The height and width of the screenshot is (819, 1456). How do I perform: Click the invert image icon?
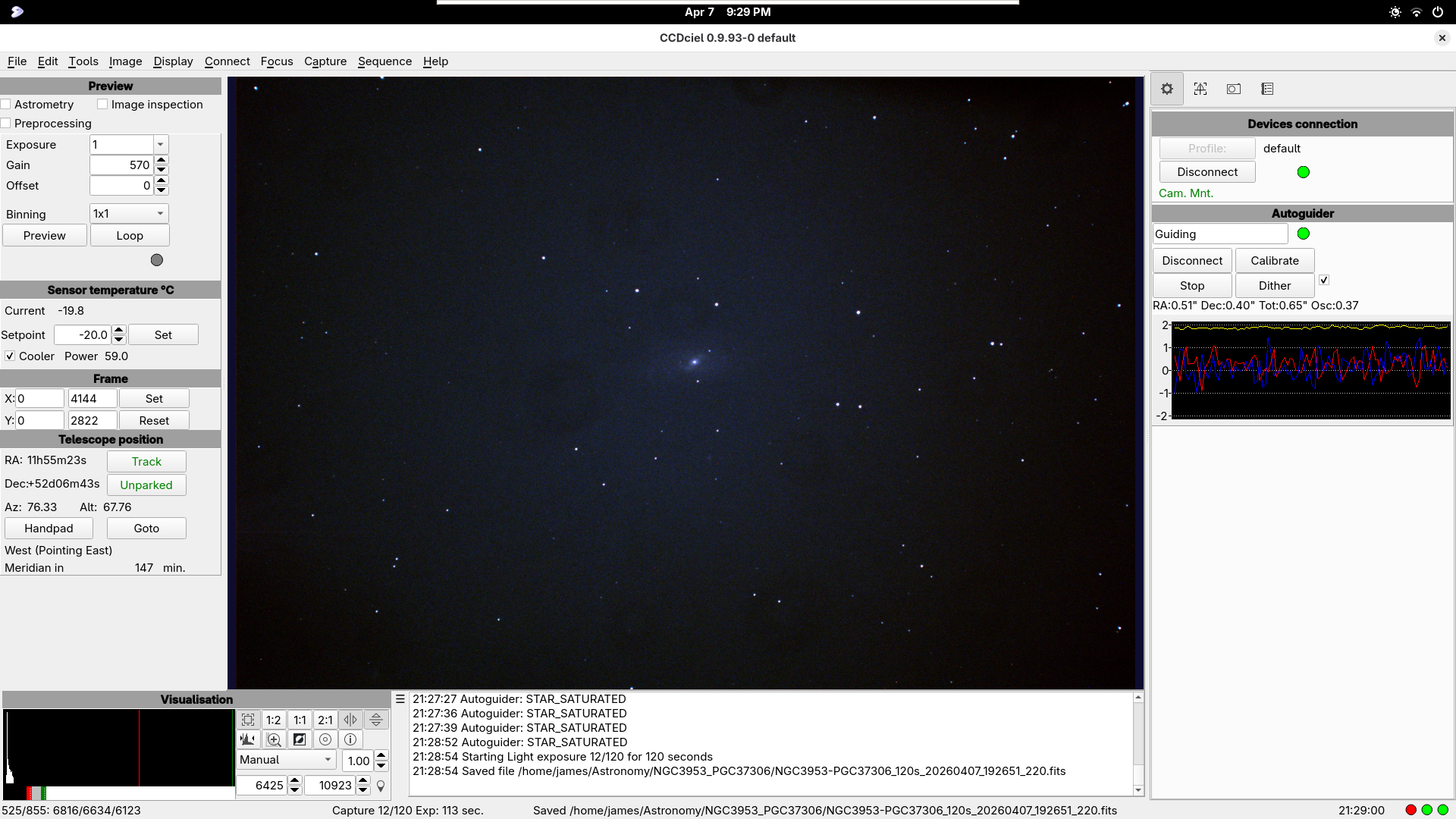pyautogui.click(x=300, y=739)
